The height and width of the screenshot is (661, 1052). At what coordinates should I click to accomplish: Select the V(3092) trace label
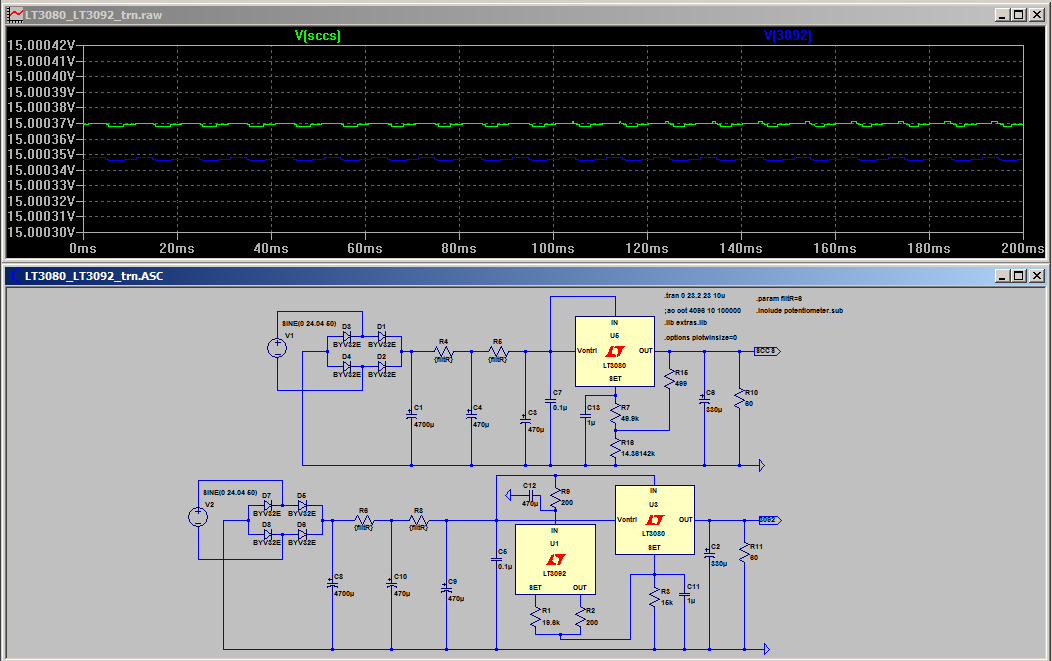pos(788,36)
